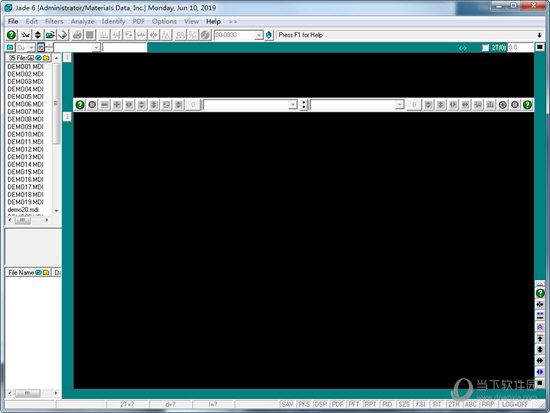
Task: Click the green help icon at zoom bar left
Action: [80, 105]
